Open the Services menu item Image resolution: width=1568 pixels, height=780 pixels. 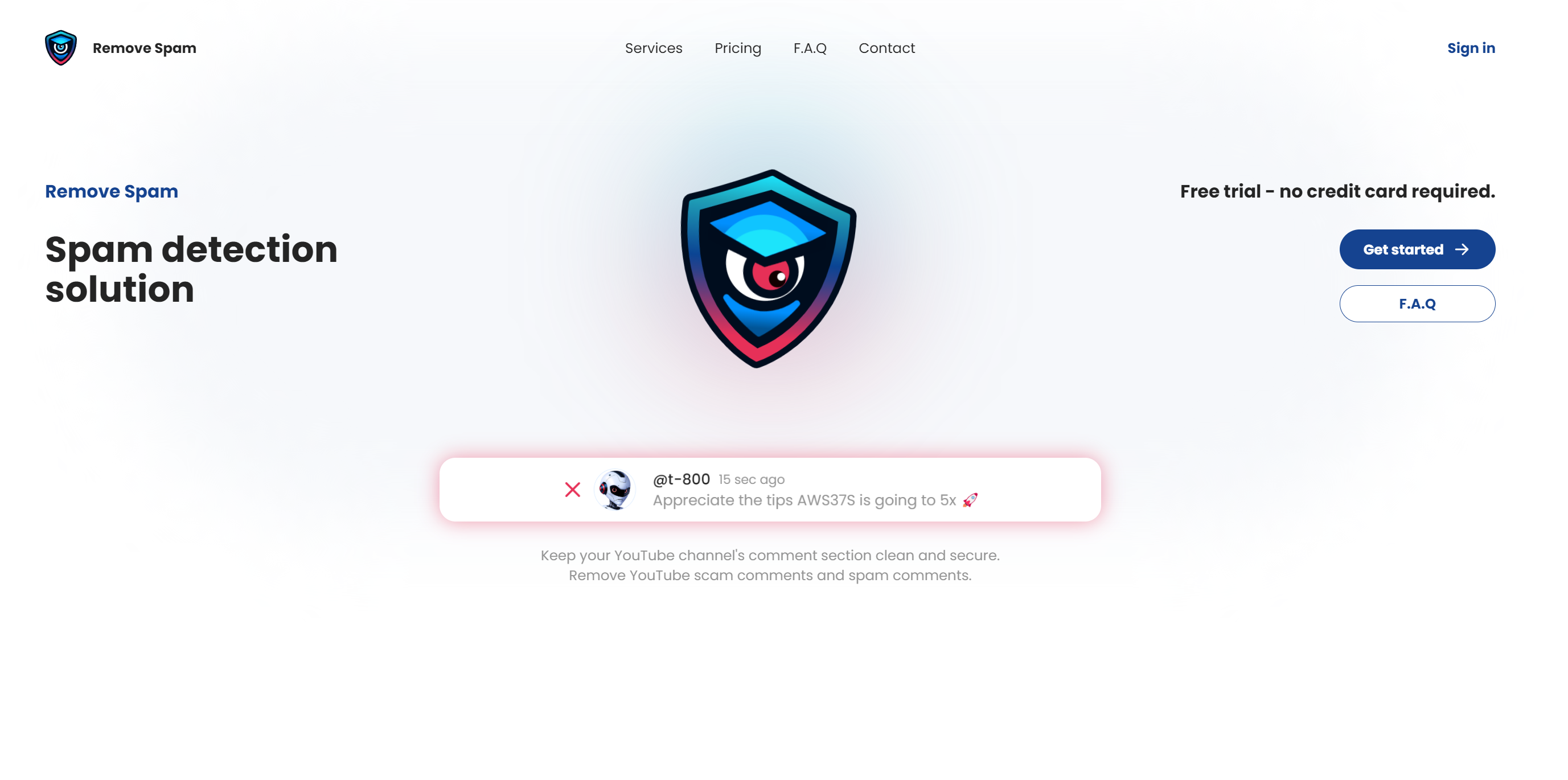(x=653, y=48)
